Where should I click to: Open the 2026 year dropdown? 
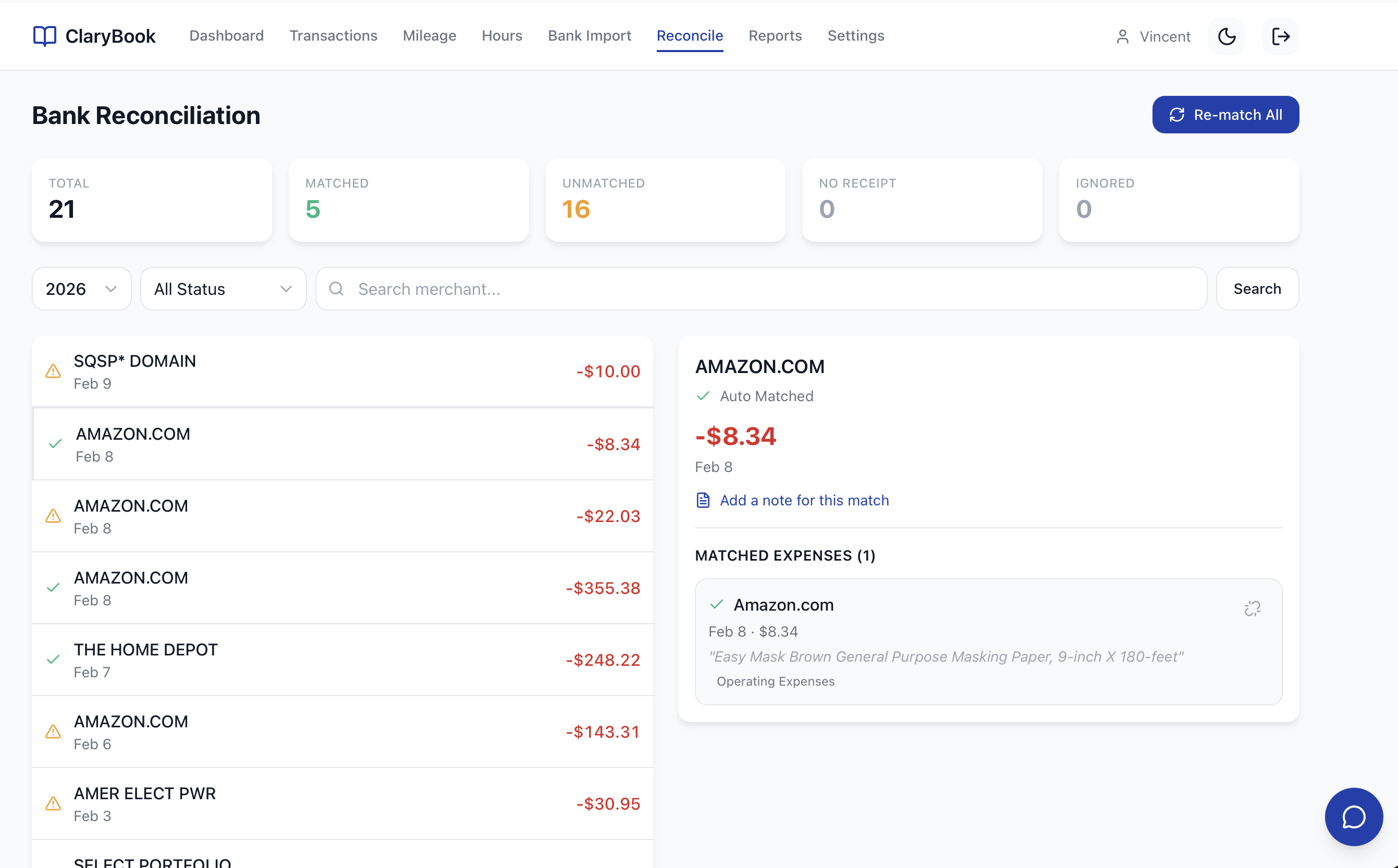81,289
